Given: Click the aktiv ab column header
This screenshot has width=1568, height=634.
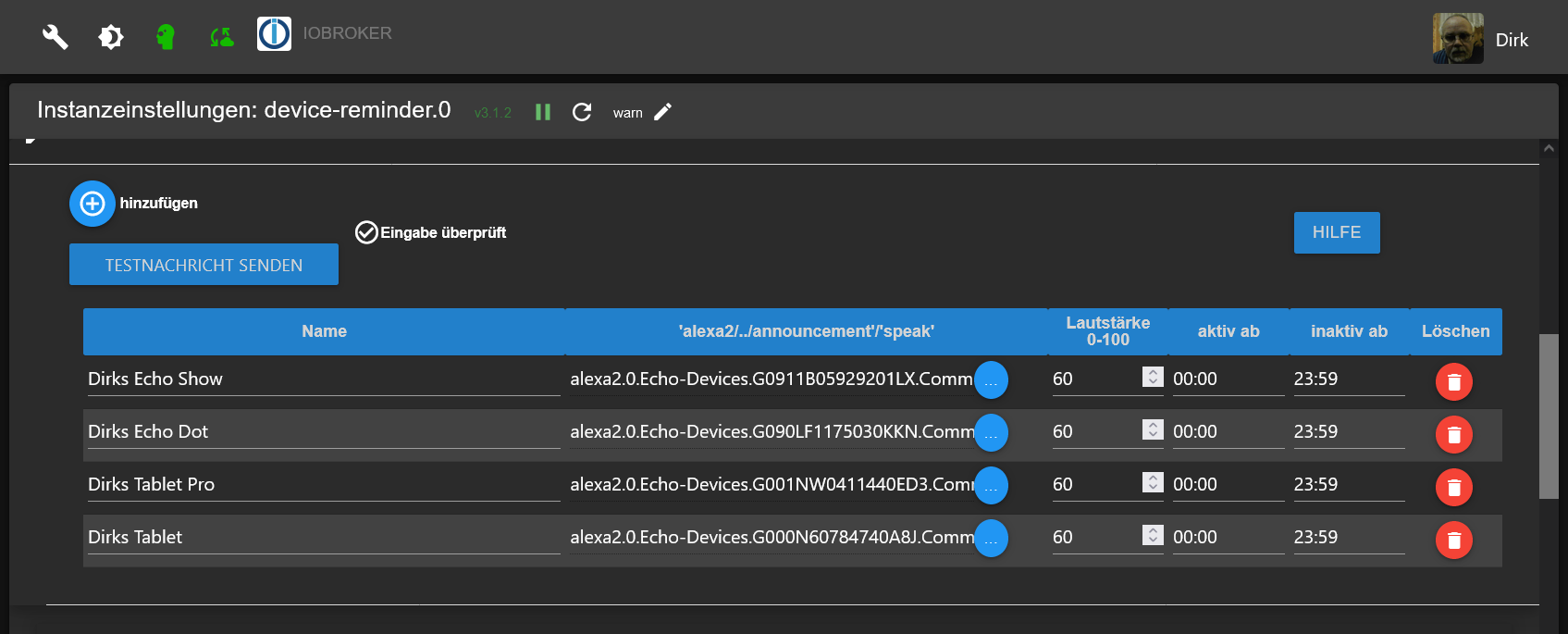Looking at the screenshot, I should pos(1228,331).
